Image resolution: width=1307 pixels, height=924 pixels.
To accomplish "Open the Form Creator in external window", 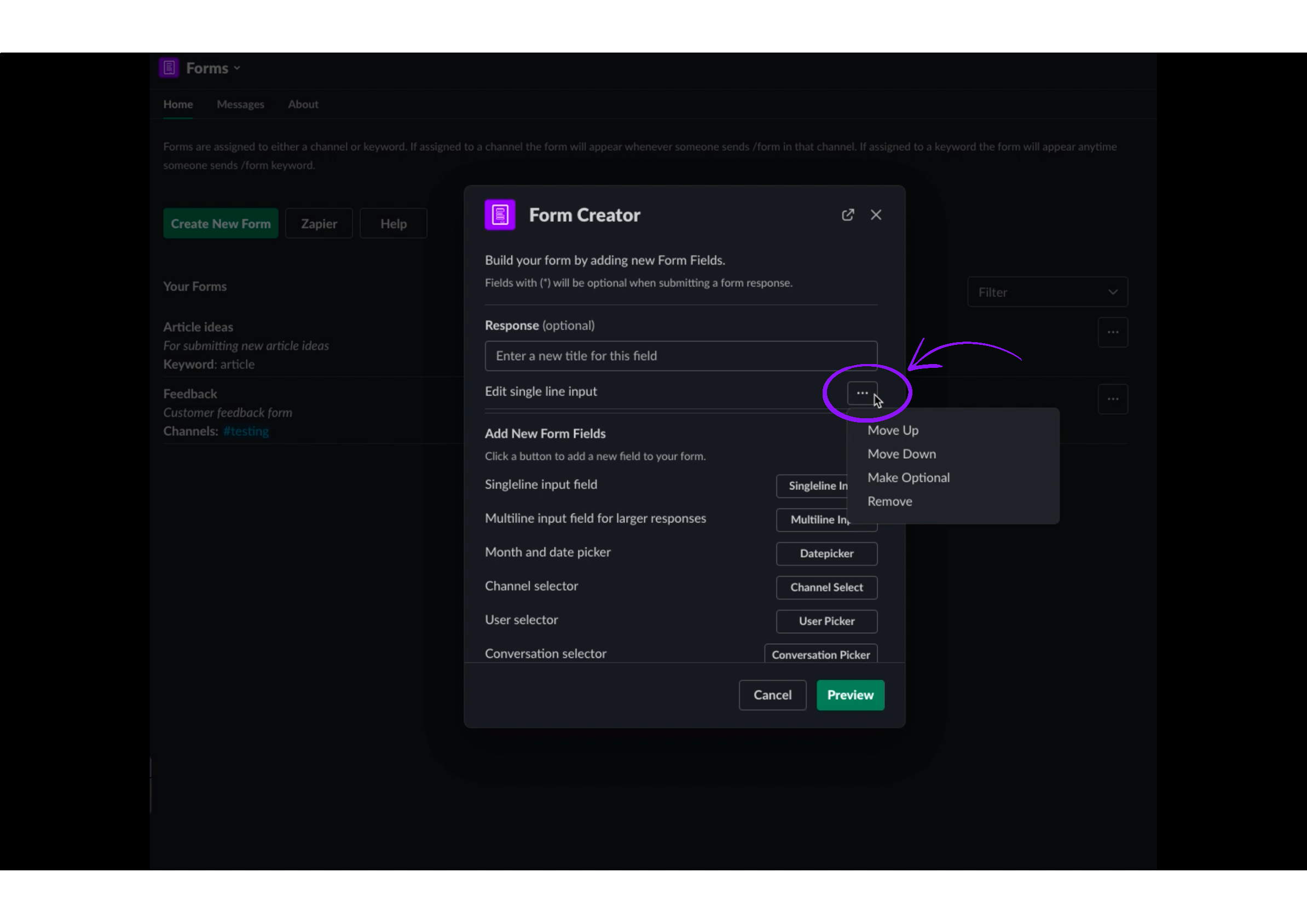I will point(848,215).
